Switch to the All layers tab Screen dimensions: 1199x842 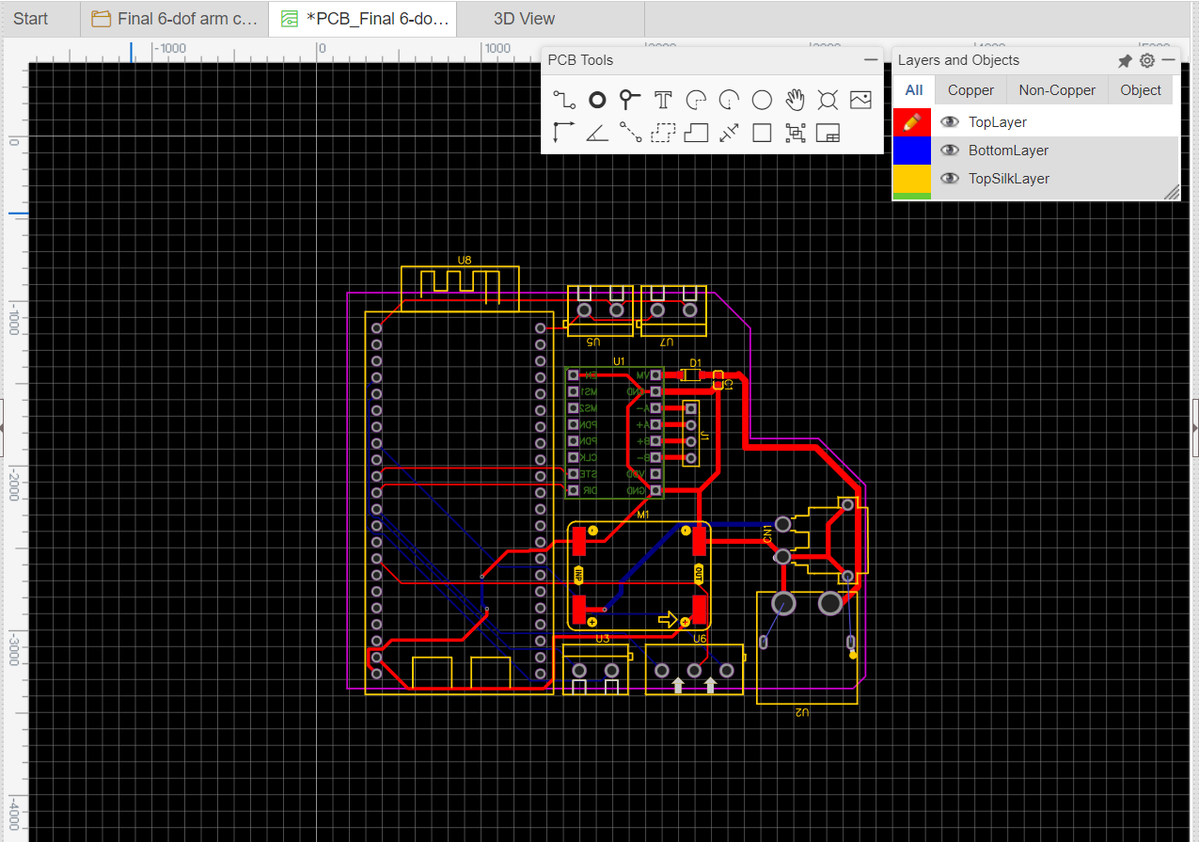point(914,90)
